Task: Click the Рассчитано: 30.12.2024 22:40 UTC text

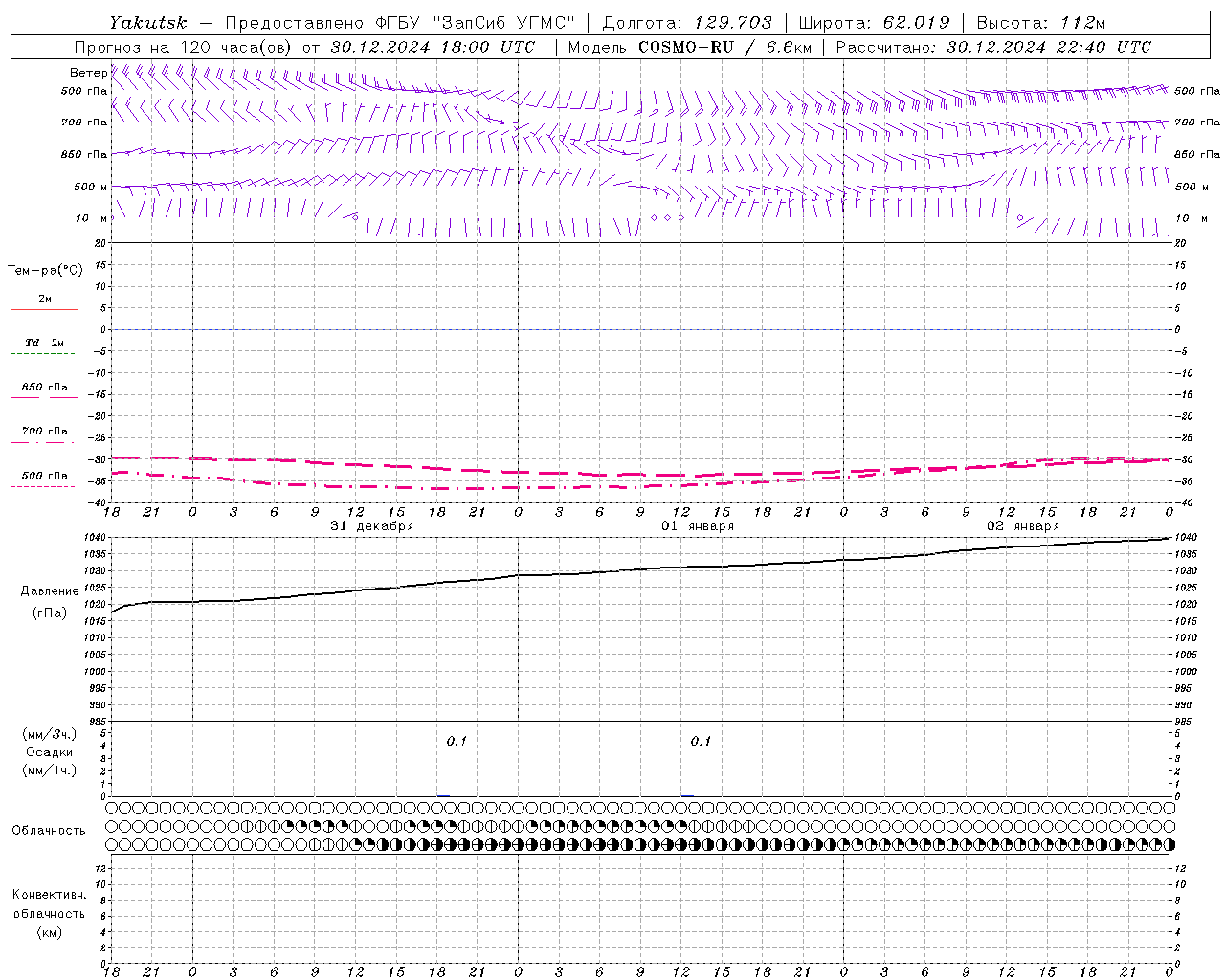Action: pyautogui.click(x=994, y=47)
